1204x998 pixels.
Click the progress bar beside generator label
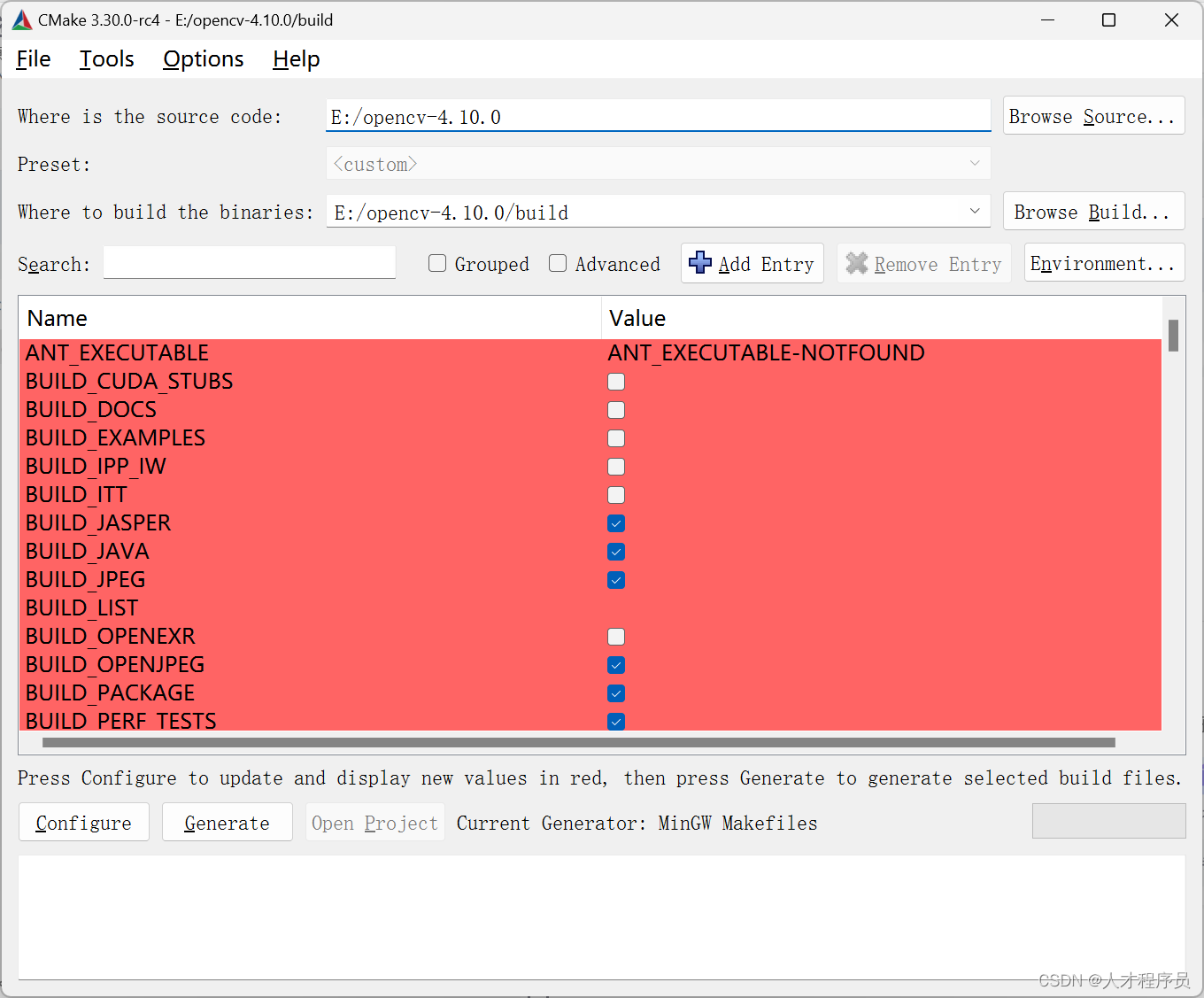pyautogui.click(x=1108, y=821)
